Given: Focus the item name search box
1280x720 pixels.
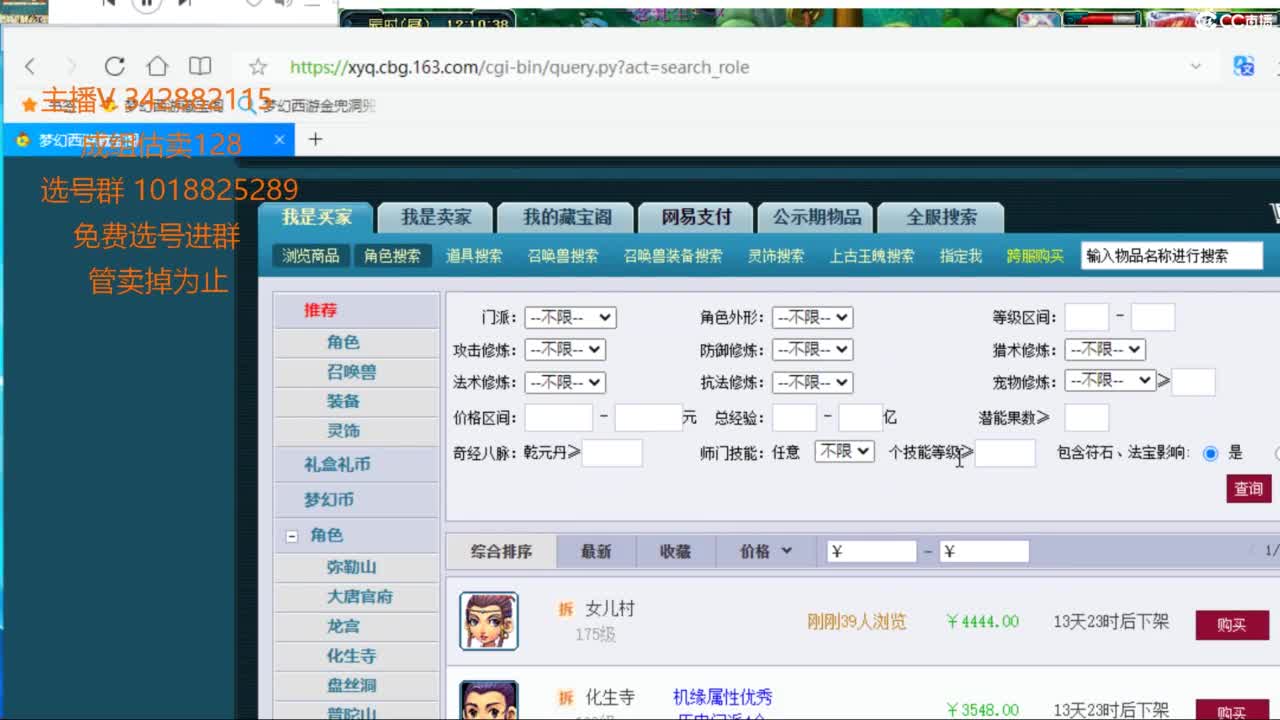Looking at the screenshot, I should pyautogui.click(x=1171, y=256).
